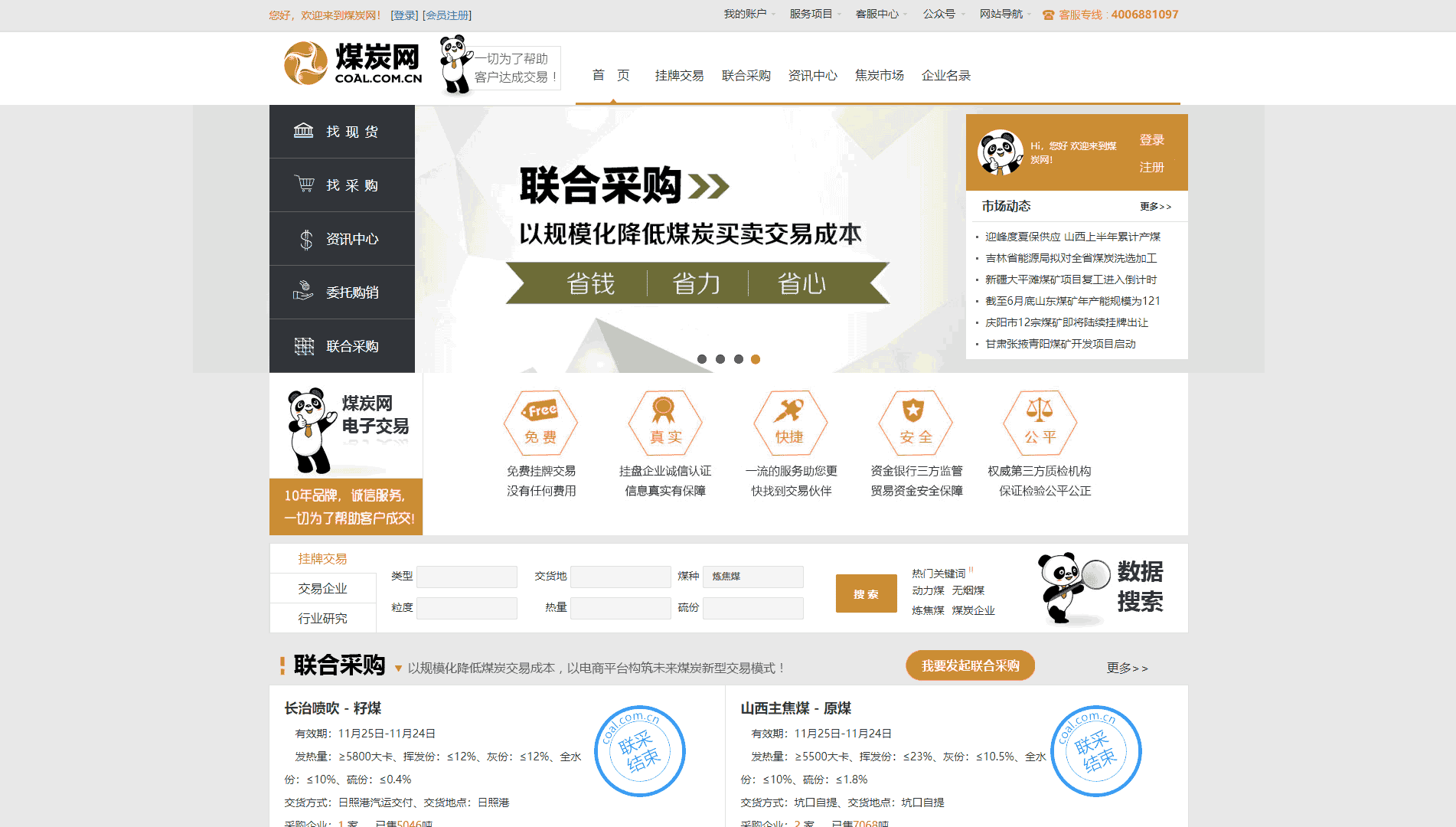Click the 安全 shield hexagon icon
Image resolution: width=1456 pixels, height=827 pixels.
pyautogui.click(x=916, y=423)
